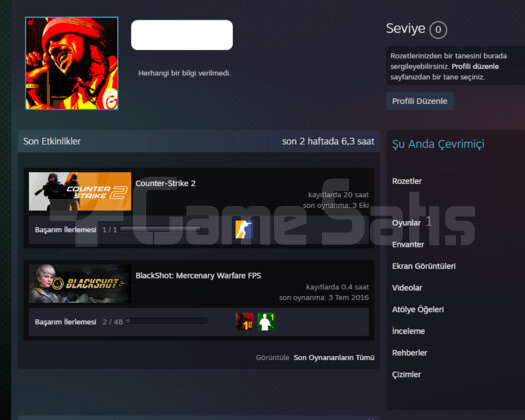Open the Counter-Strike 2 banner image
Screen dimensions: 525x420
pyautogui.click(x=80, y=191)
